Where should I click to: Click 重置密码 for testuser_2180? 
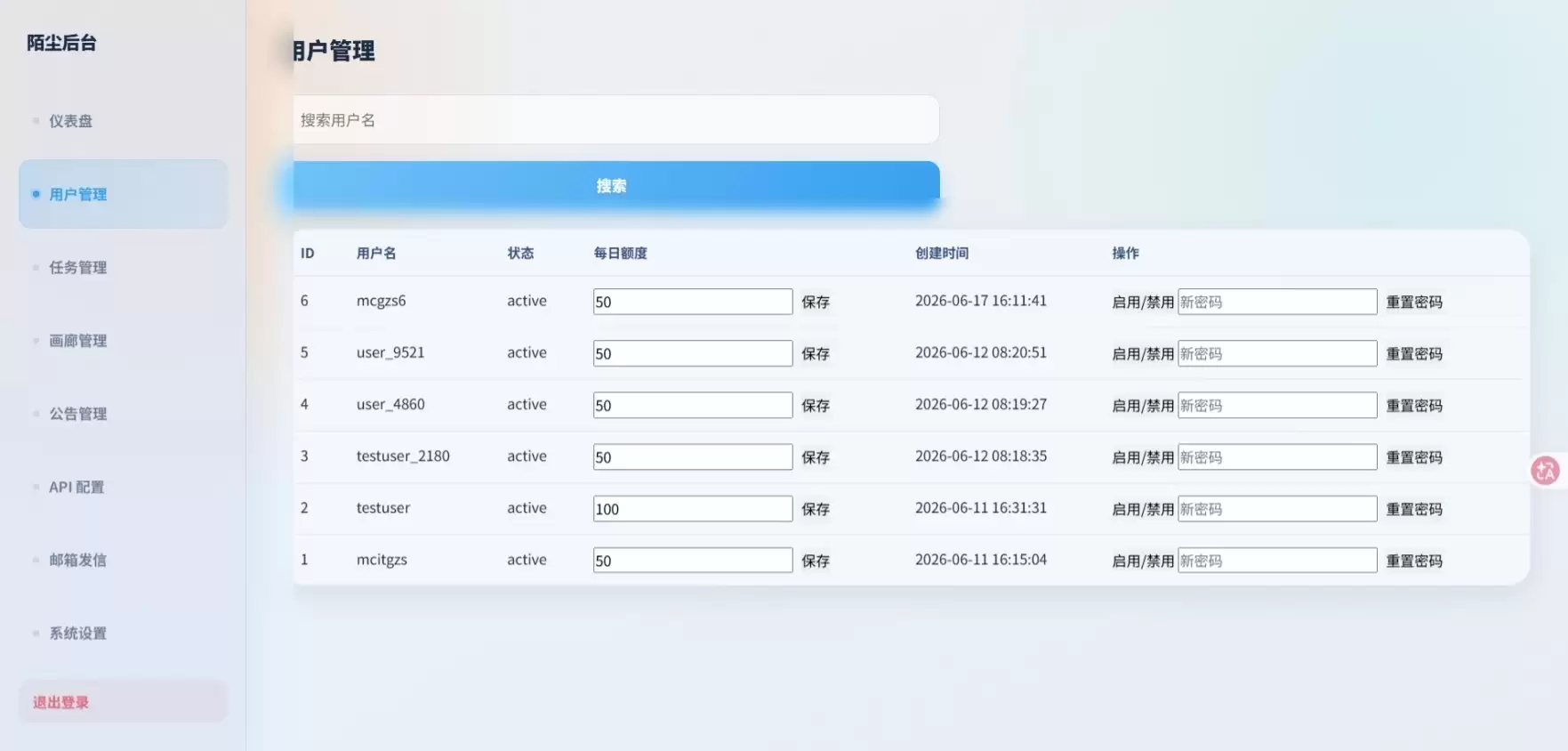[1414, 456]
